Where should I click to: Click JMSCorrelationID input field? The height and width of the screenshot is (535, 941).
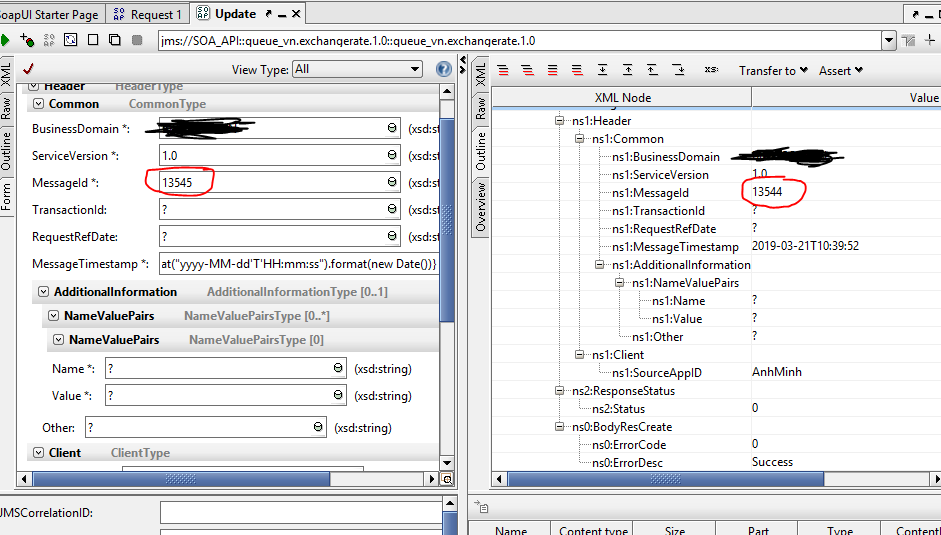(300, 513)
